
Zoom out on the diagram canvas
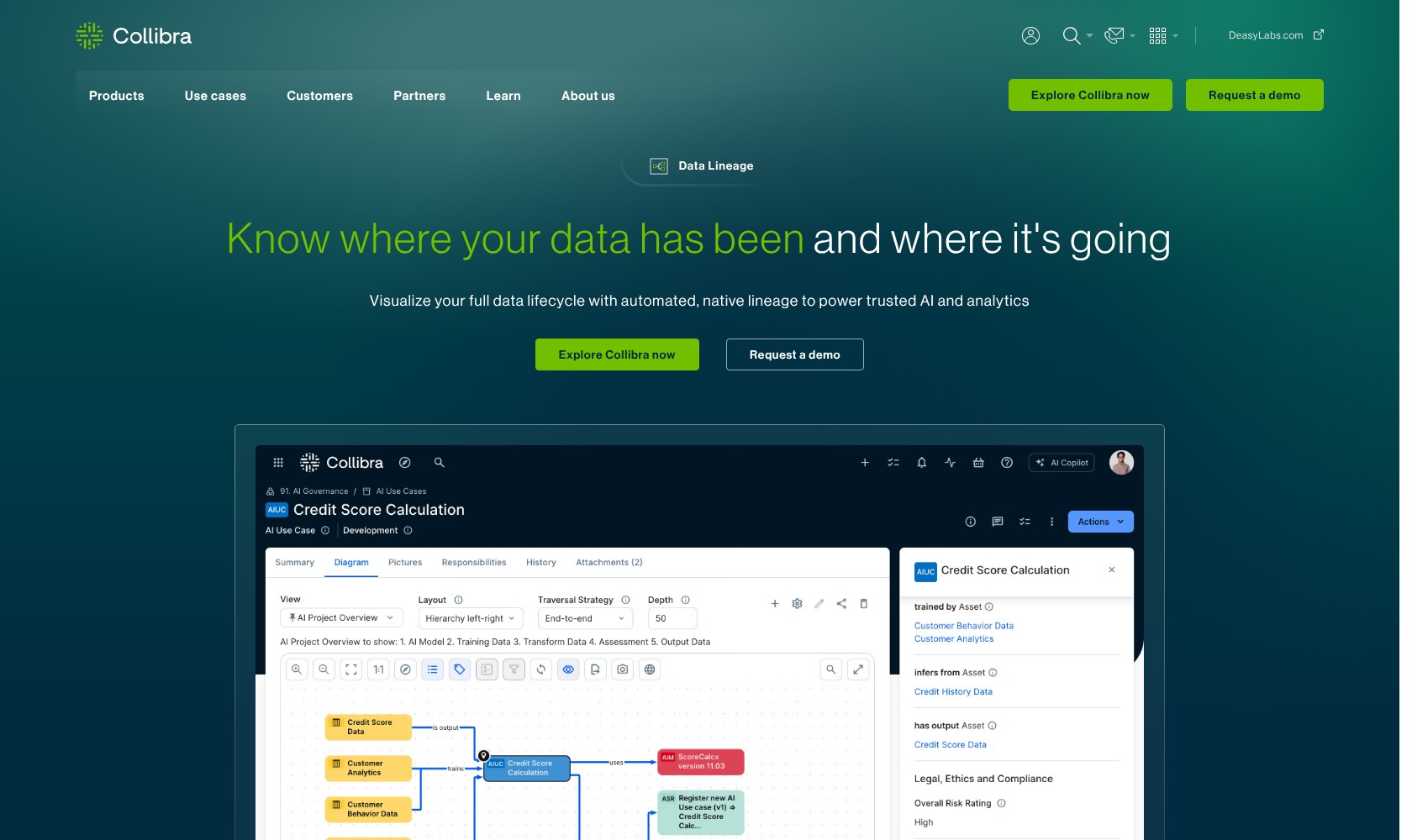tap(324, 669)
